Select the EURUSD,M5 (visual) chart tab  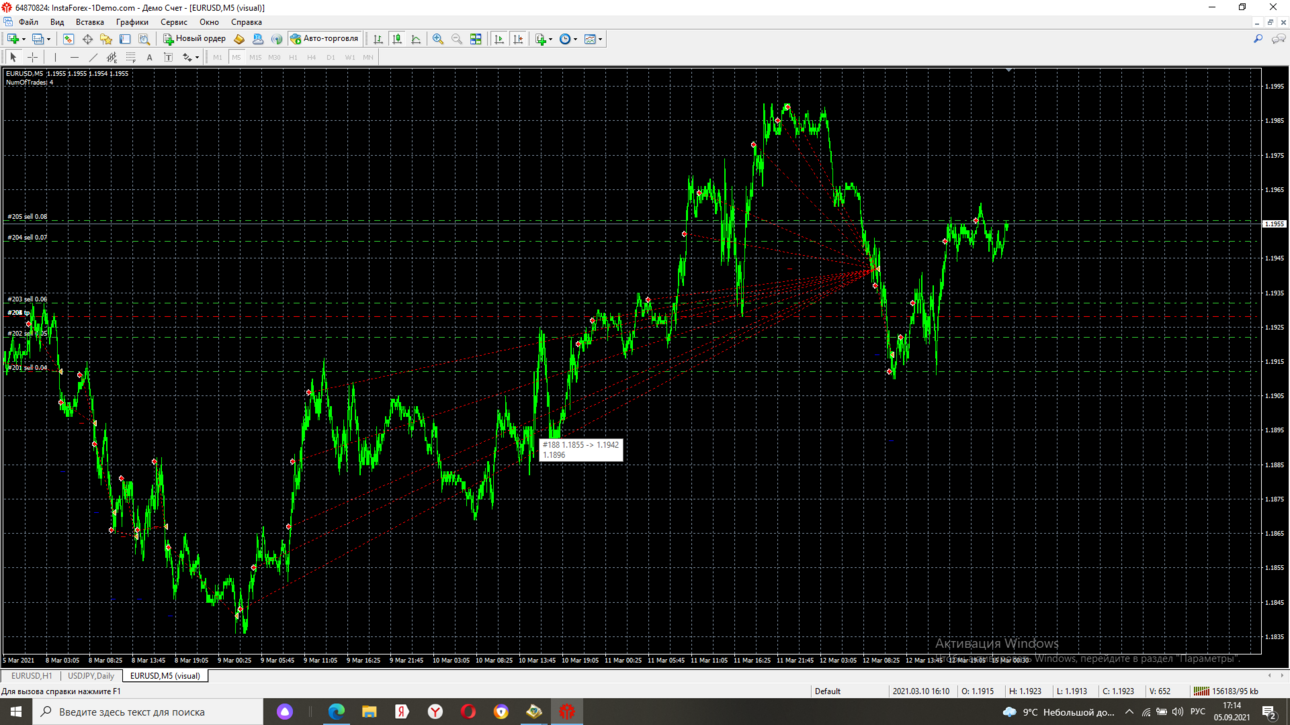coord(165,676)
